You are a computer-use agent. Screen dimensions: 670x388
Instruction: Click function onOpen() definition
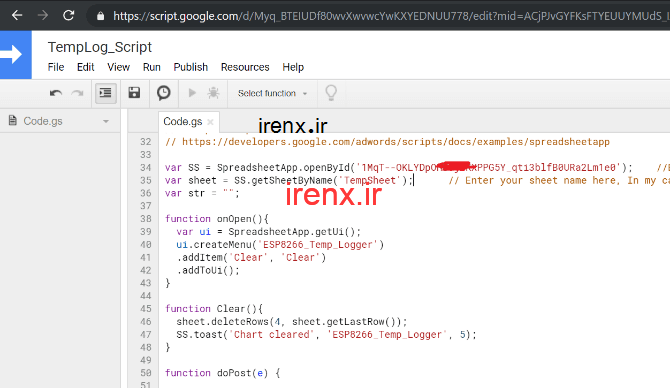[217, 219]
